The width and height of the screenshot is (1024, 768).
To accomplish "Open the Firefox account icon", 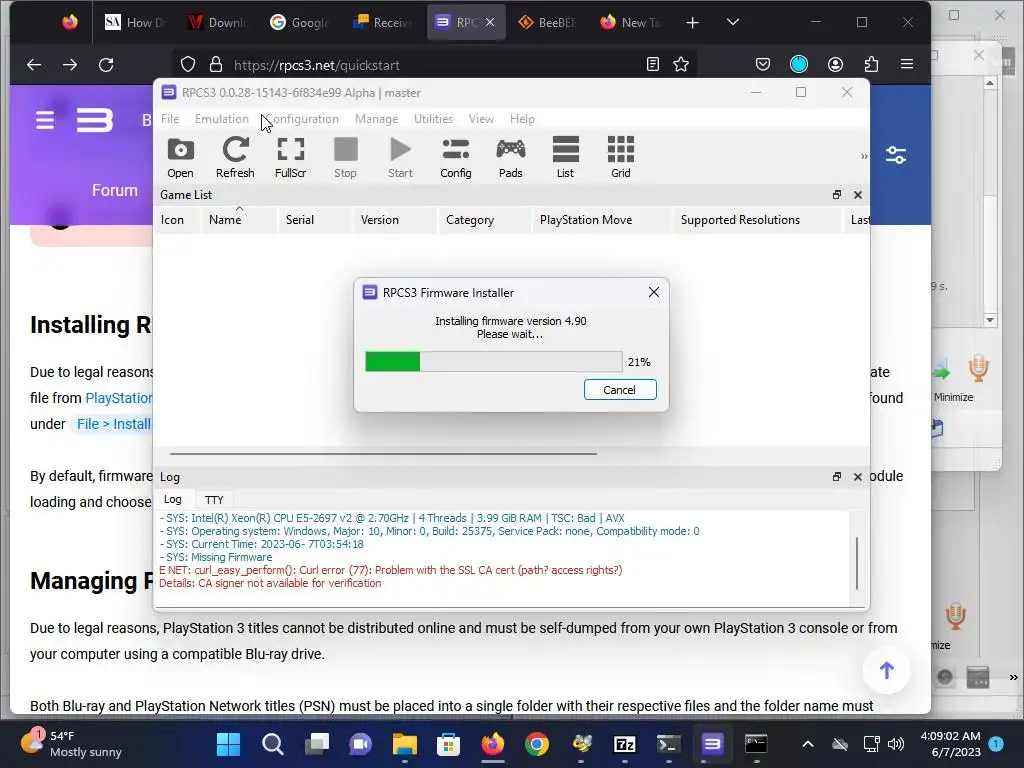I will click(x=835, y=64).
